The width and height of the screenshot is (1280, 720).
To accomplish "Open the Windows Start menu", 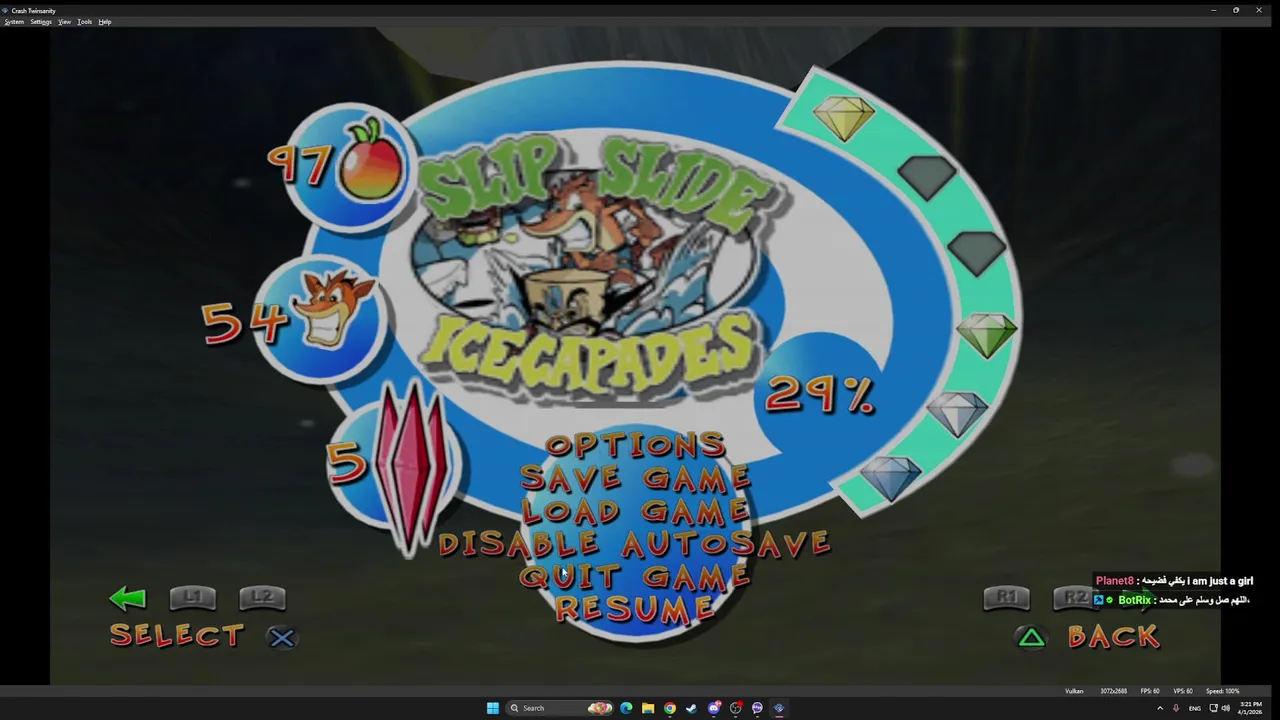I will point(493,708).
